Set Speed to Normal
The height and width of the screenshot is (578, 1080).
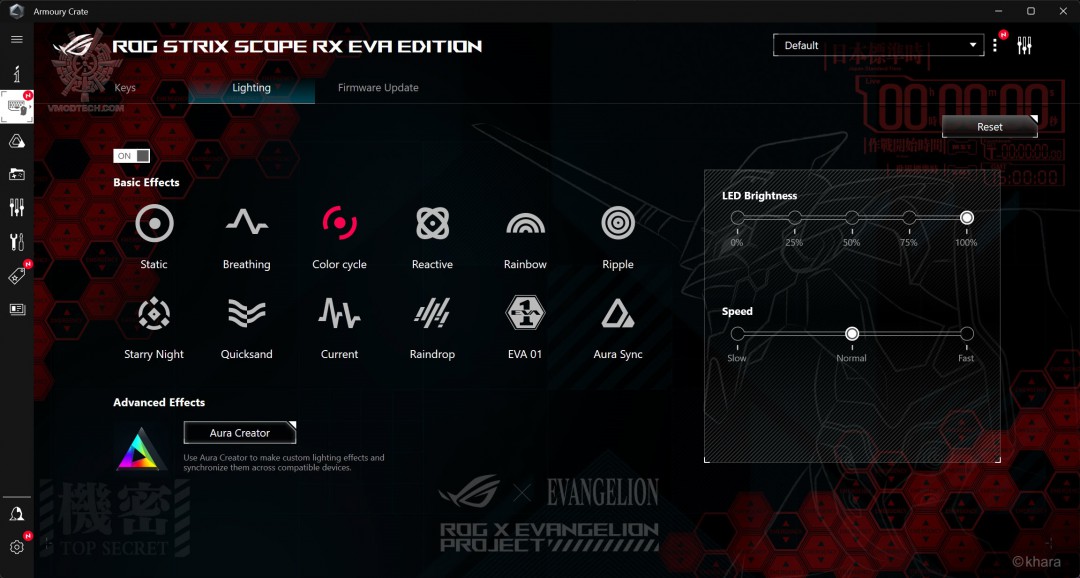[852, 334]
